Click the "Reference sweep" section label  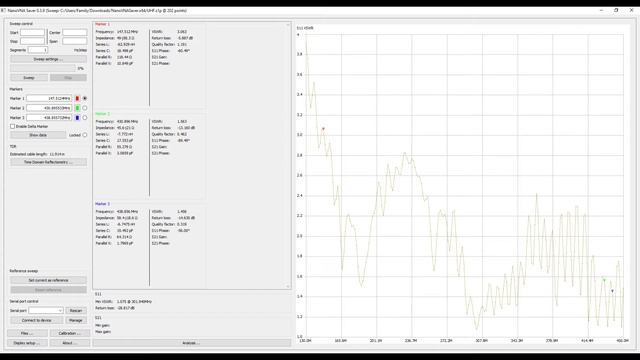(24, 271)
